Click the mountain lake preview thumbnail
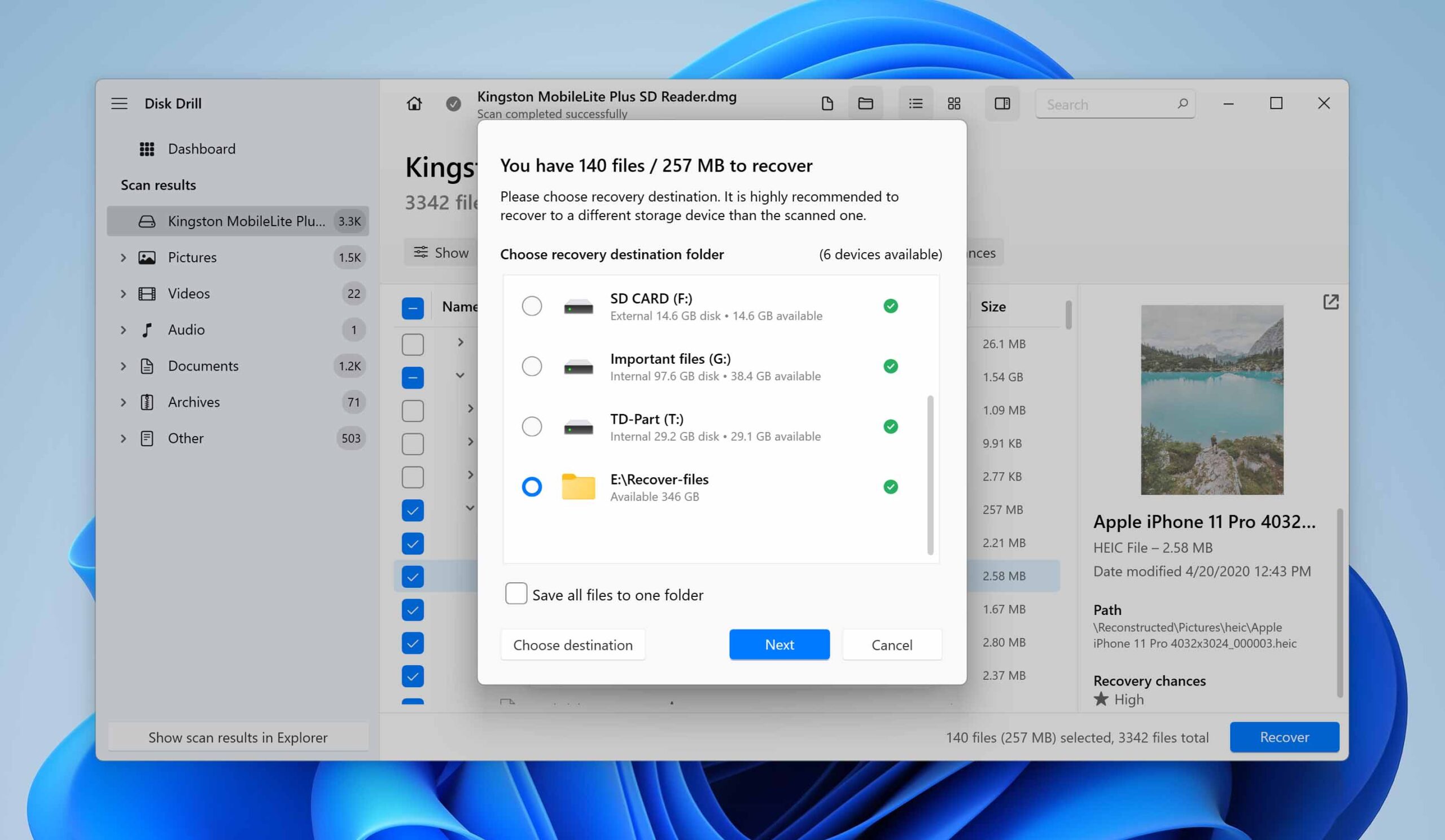The image size is (1445, 840). point(1212,400)
